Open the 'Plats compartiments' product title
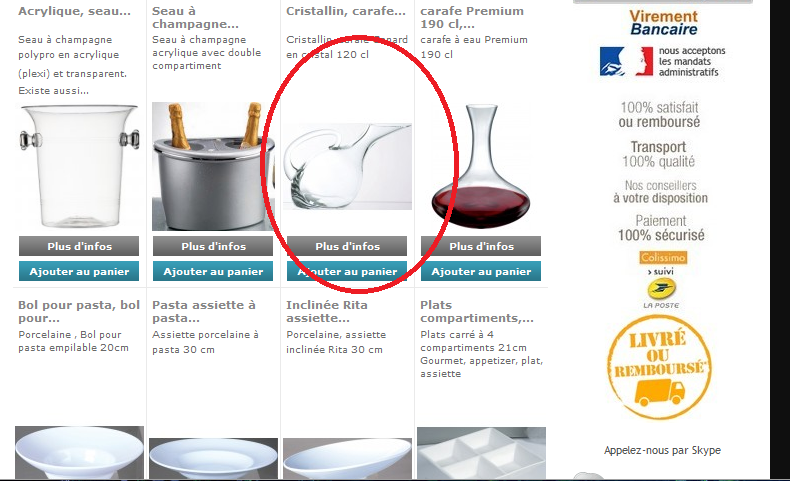The image size is (790, 481). [x=477, y=311]
